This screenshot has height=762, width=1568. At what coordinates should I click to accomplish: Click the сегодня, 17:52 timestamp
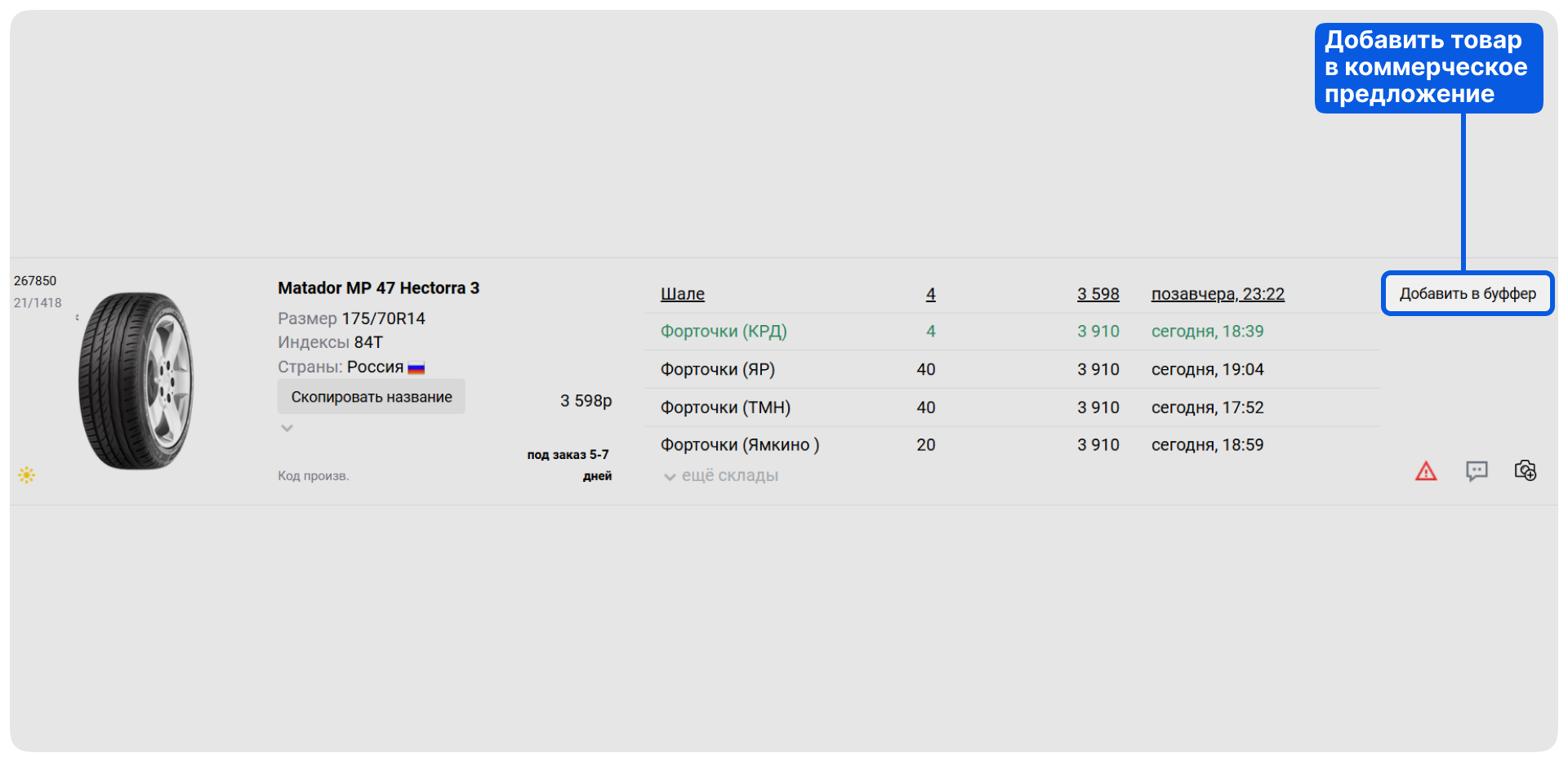[x=1208, y=408]
